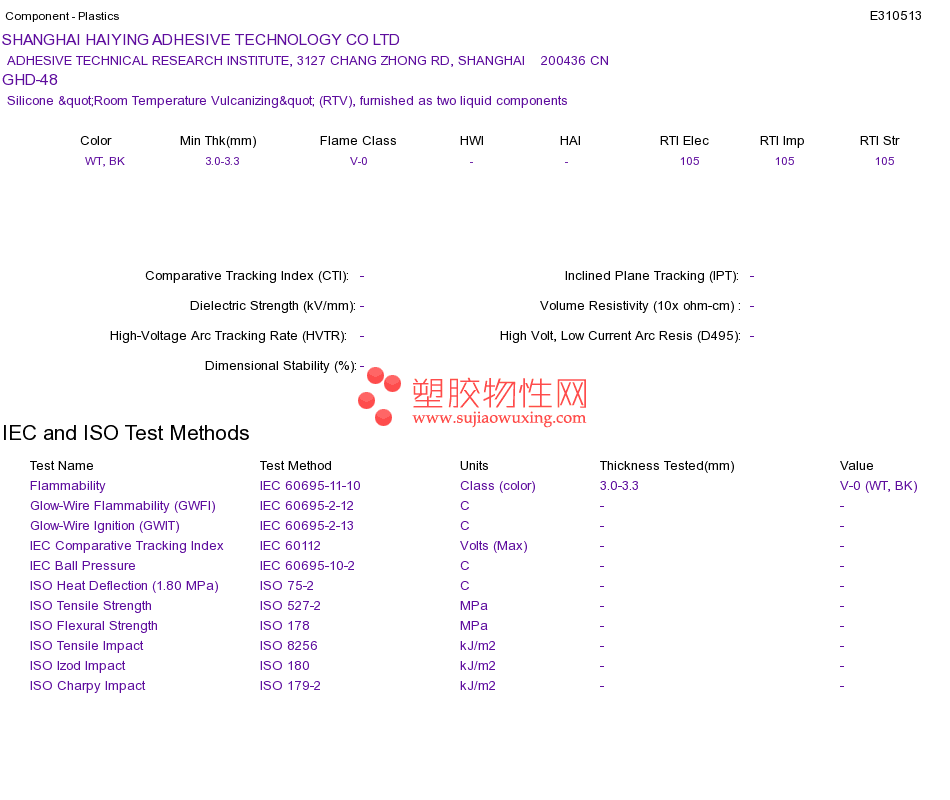Click the RTI Elec column header
Image resolution: width=950 pixels, height=800 pixels.
[x=684, y=141]
